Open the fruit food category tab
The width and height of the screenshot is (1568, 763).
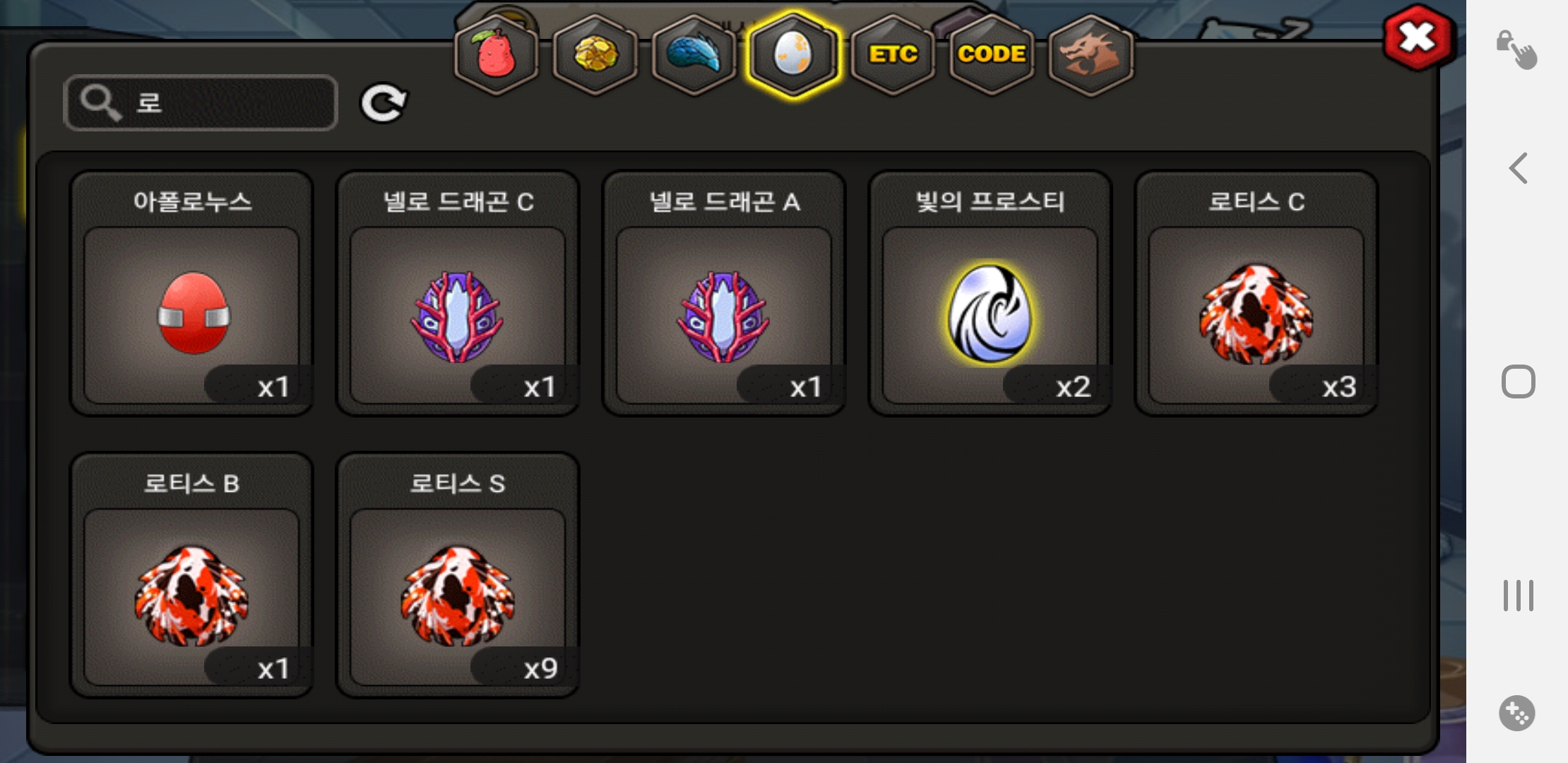pyautogui.click(x=497, y=54)
